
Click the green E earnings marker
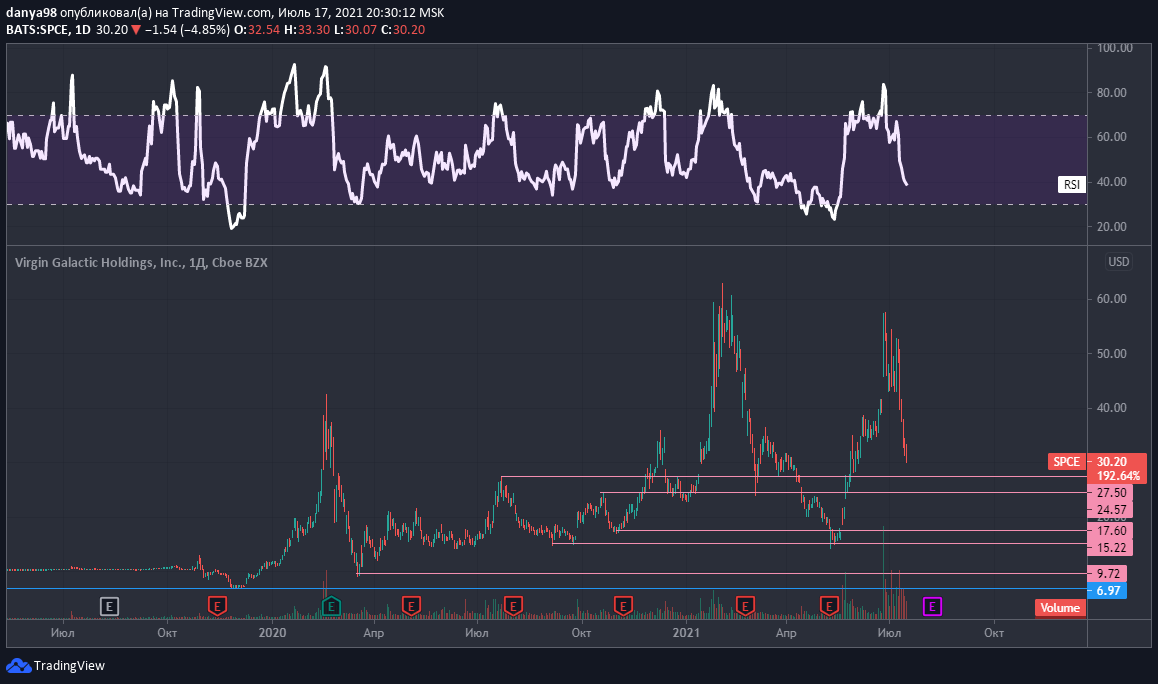(x=331, y=607)
